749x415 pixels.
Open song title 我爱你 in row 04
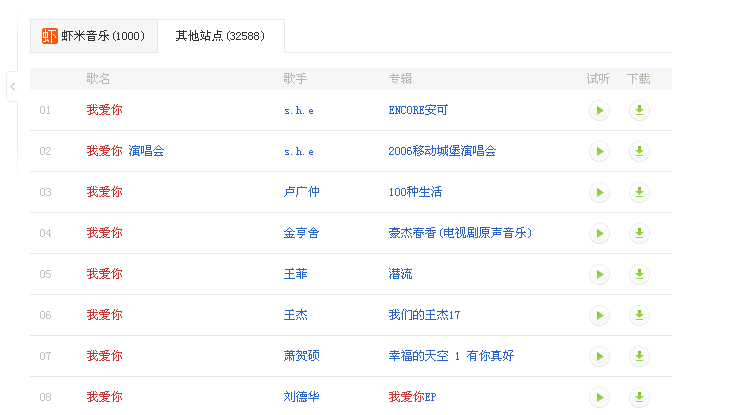click(105, 233)
